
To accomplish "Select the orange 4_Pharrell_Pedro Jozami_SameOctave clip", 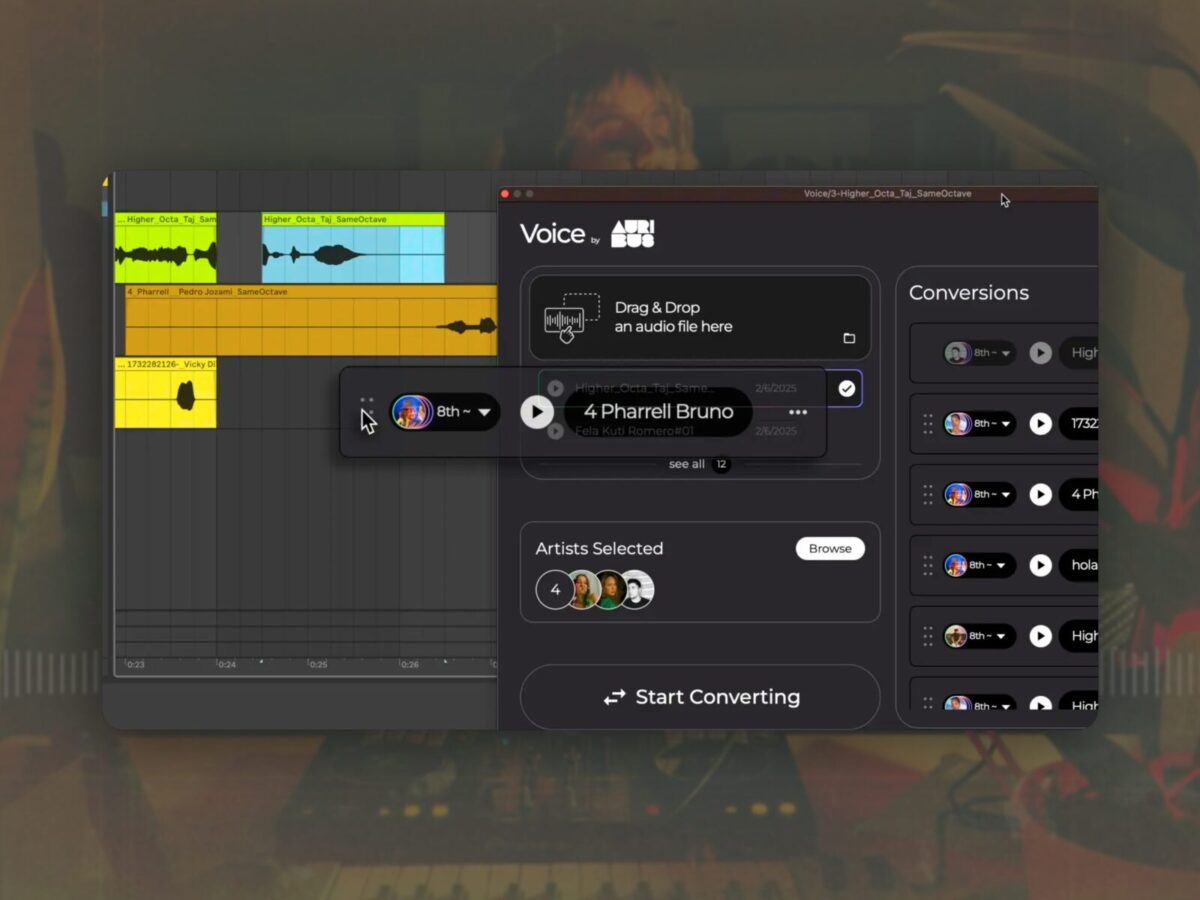I will (x=311, y=320).
